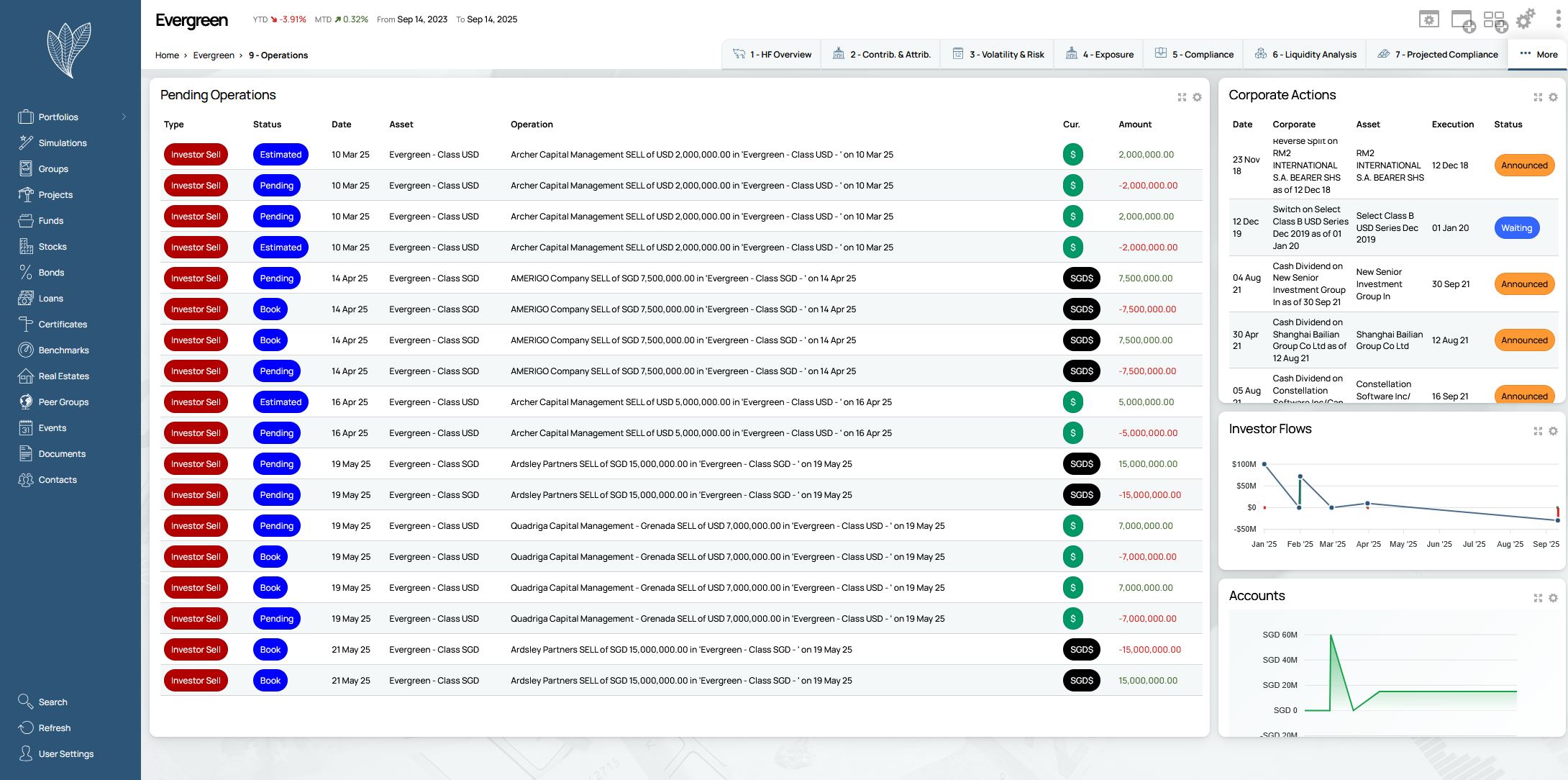Open the double-gear configuration icon
Screen dimensions: 1568x780
point(1526,19)
